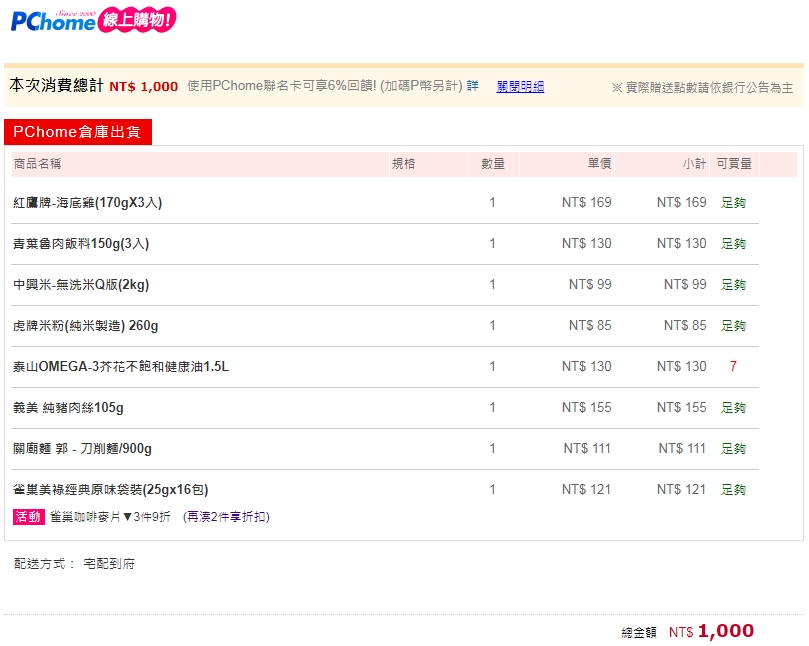Open the 雀巢咖啡麥片▼3件9折 promotion
Image resolution: width=809 pixels, height=646 pixels.
(110, 516)
